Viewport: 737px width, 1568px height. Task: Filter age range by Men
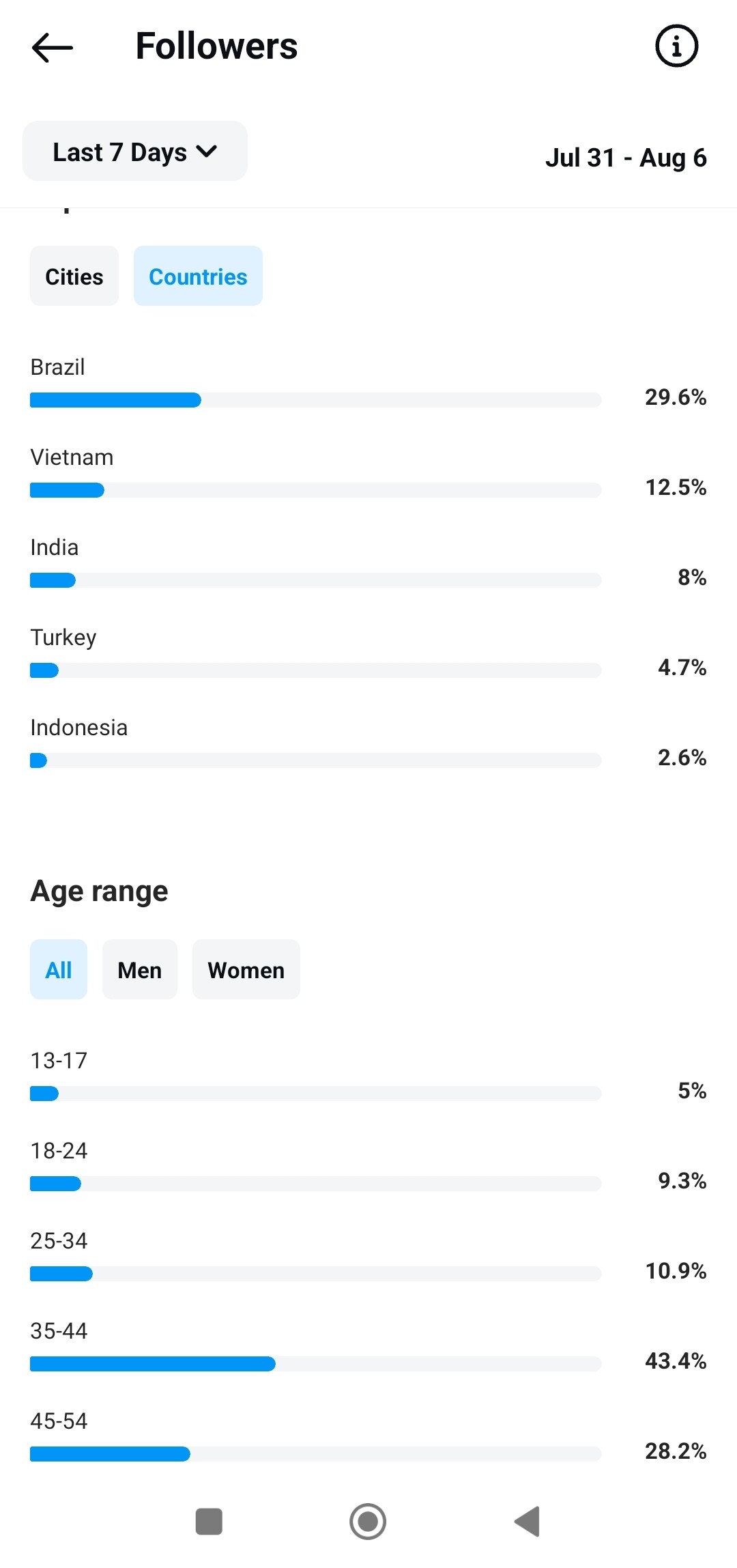(x=140, y=970)
